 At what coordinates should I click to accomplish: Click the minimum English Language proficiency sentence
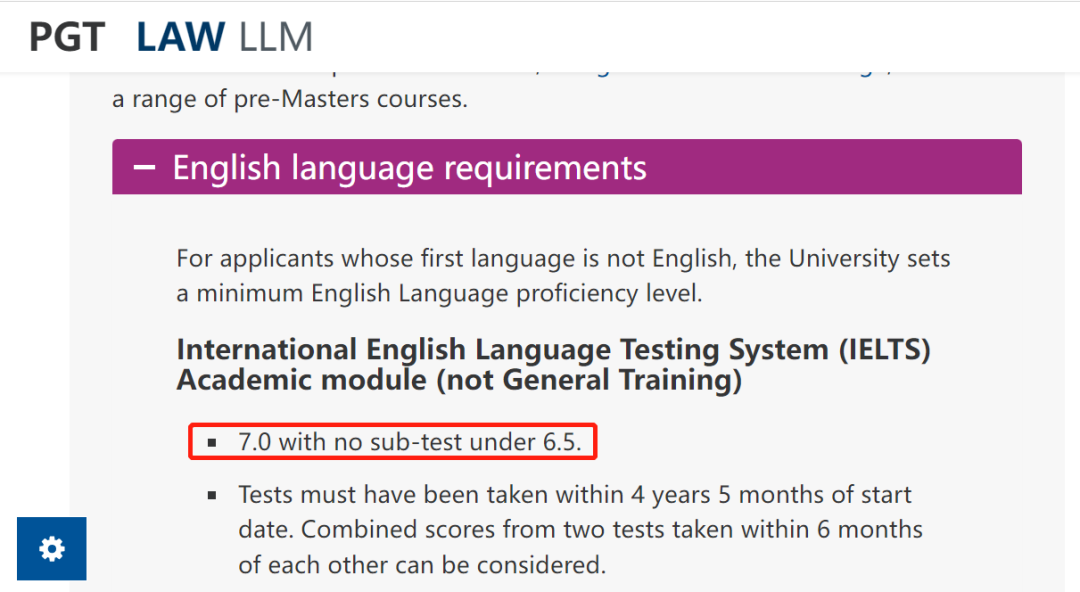click(439, 294)
